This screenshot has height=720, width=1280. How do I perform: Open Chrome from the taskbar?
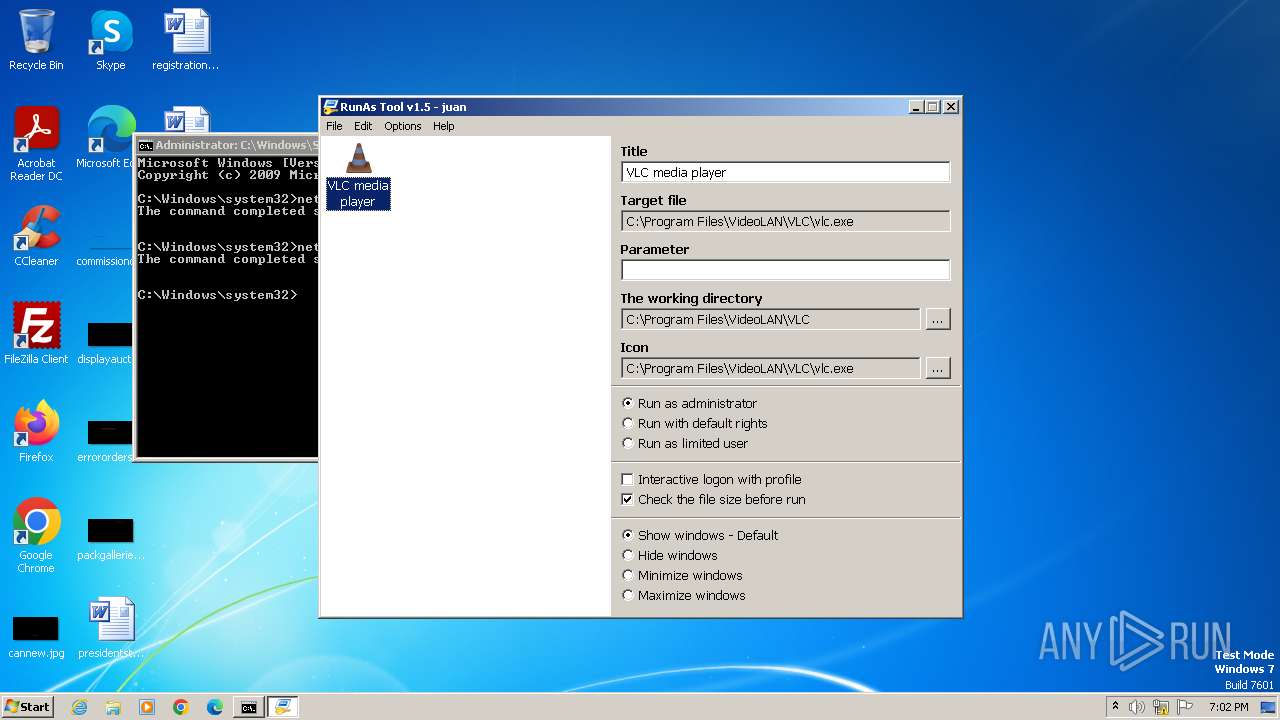coord(181,707)
